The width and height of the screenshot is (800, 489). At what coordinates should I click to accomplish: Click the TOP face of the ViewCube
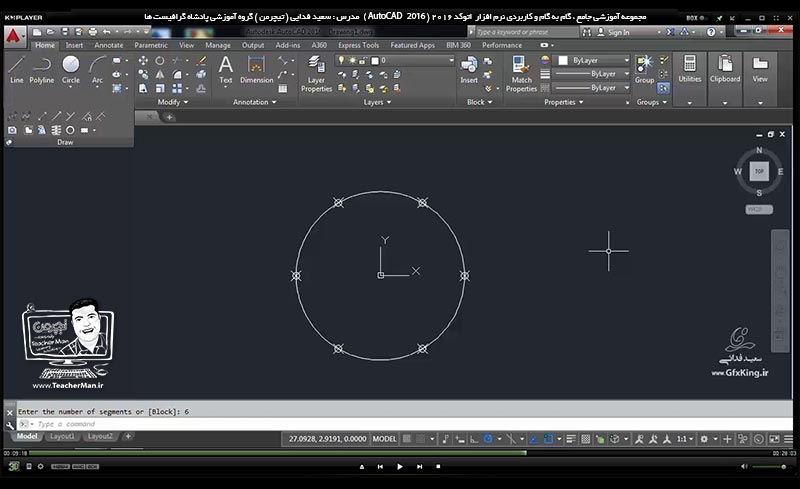(x=759, y=171)
